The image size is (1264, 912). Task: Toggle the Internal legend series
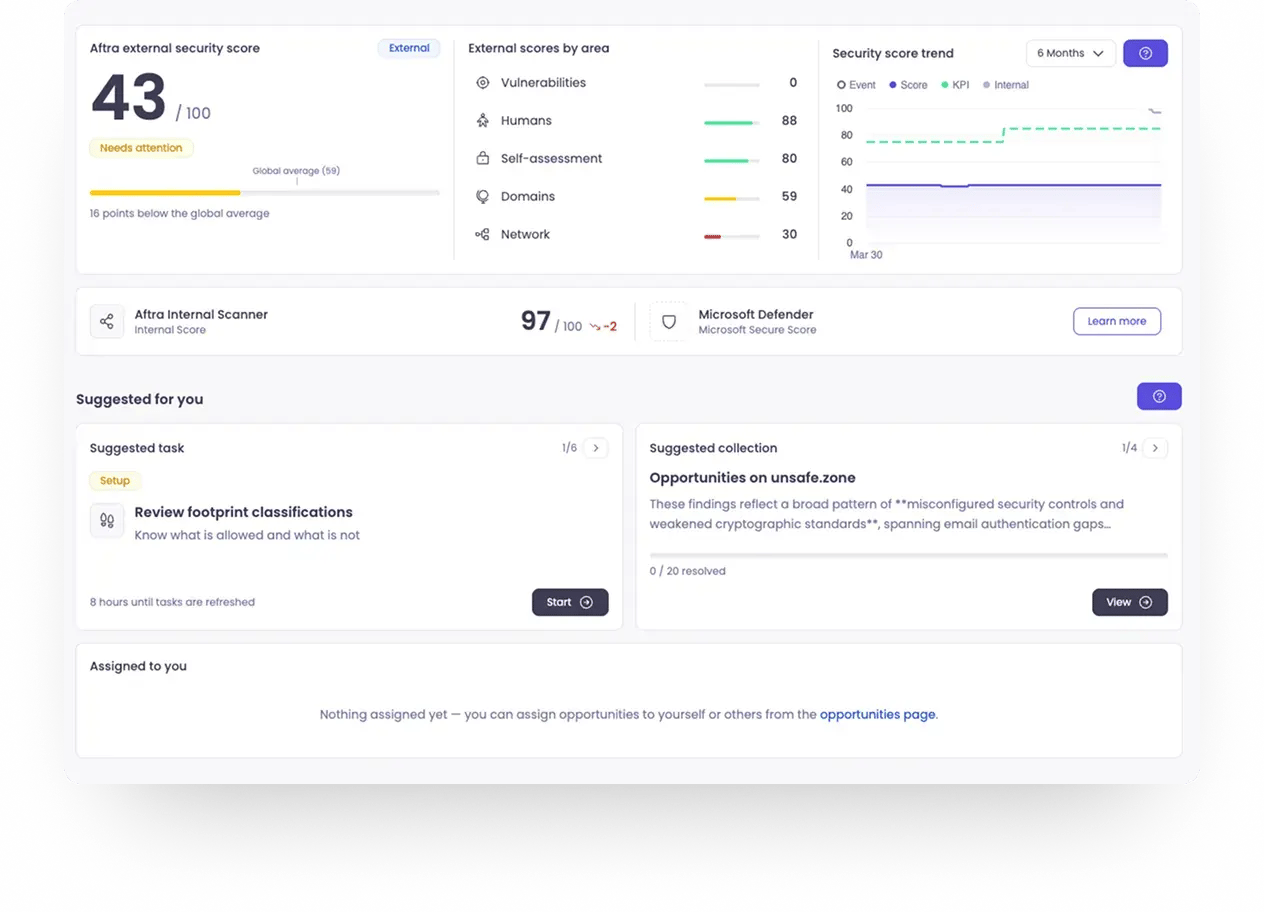click(x=1005, y=85)
